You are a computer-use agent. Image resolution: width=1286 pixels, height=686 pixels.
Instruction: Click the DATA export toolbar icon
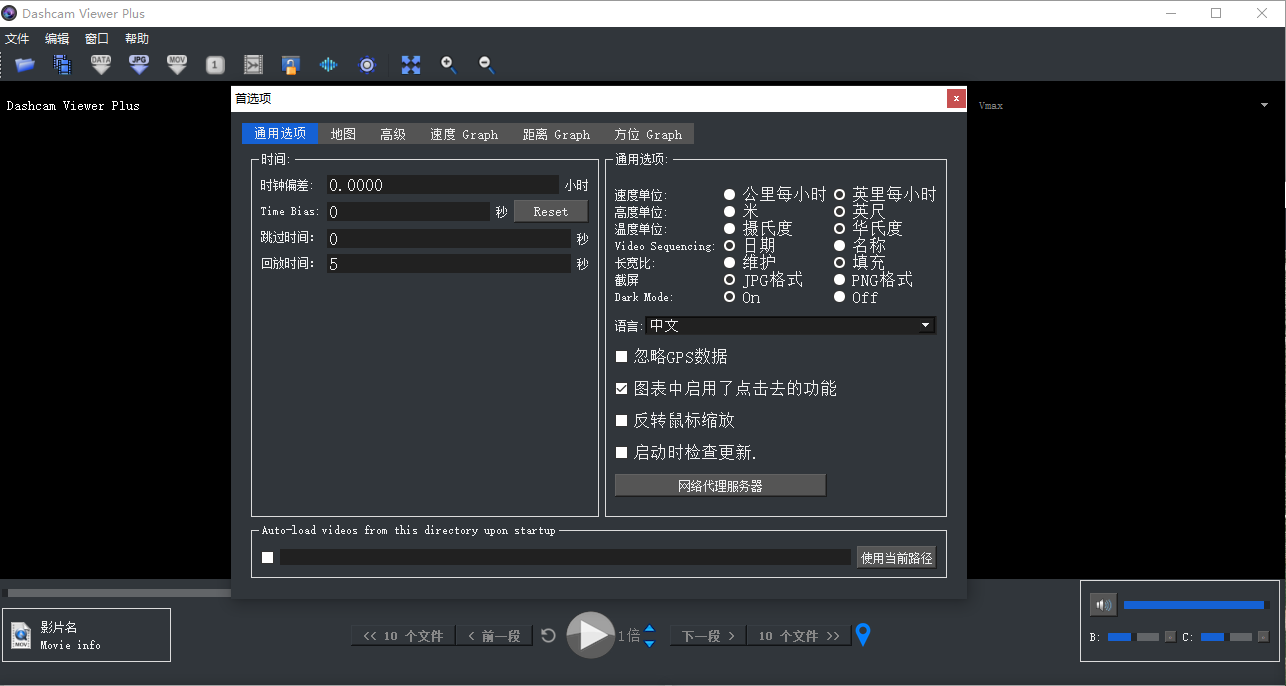point(101,65)
